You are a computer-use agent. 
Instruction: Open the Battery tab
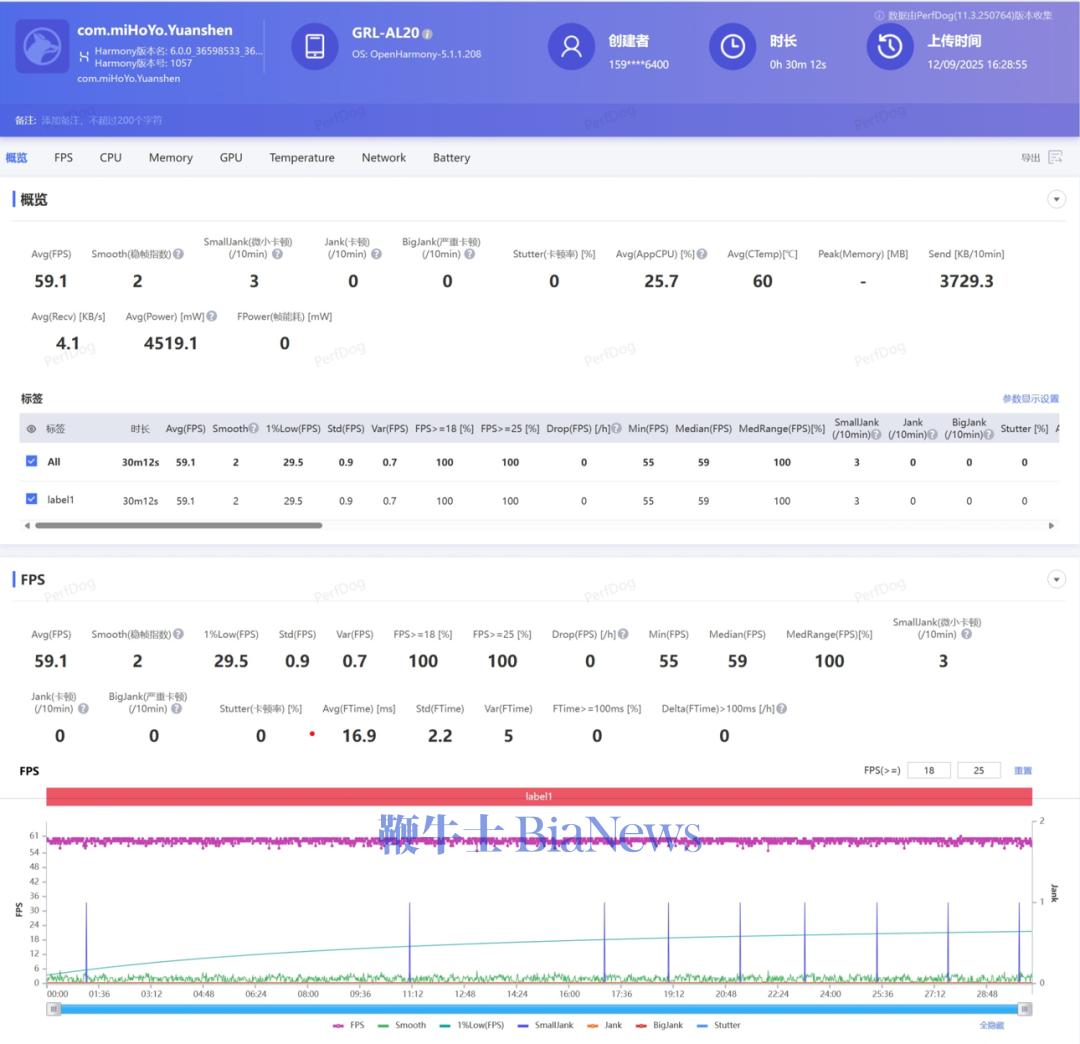(451, 158)
